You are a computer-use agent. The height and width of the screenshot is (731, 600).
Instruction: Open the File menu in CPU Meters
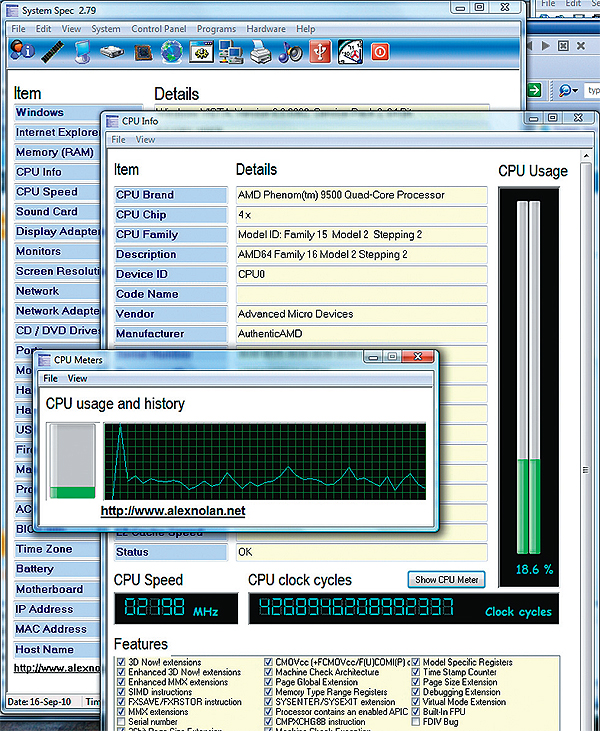click(x=50, y=378)
